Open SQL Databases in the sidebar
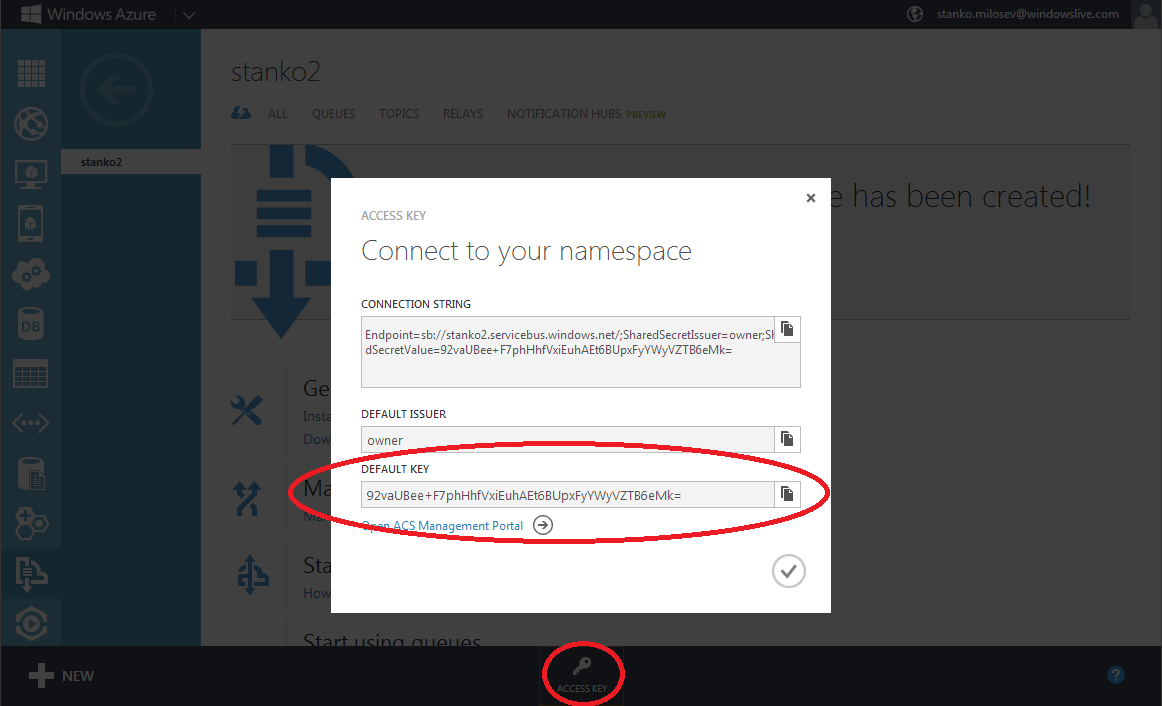This screenshot has width=1162, height=706. click(31, 324)
